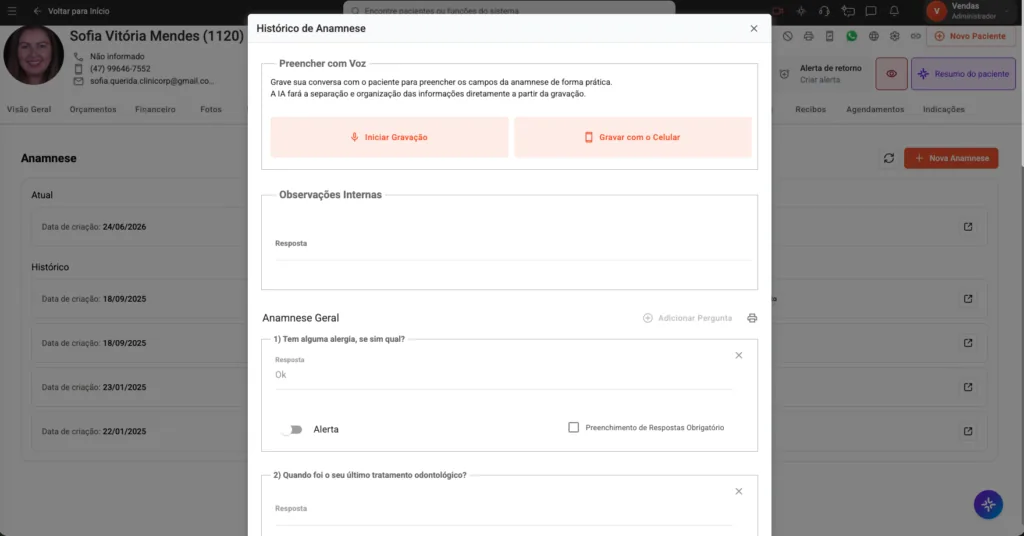Screen dimensions: 1024x536
Task: Open the anamnese history entry 22/01/2025
Action: [968, 431]
